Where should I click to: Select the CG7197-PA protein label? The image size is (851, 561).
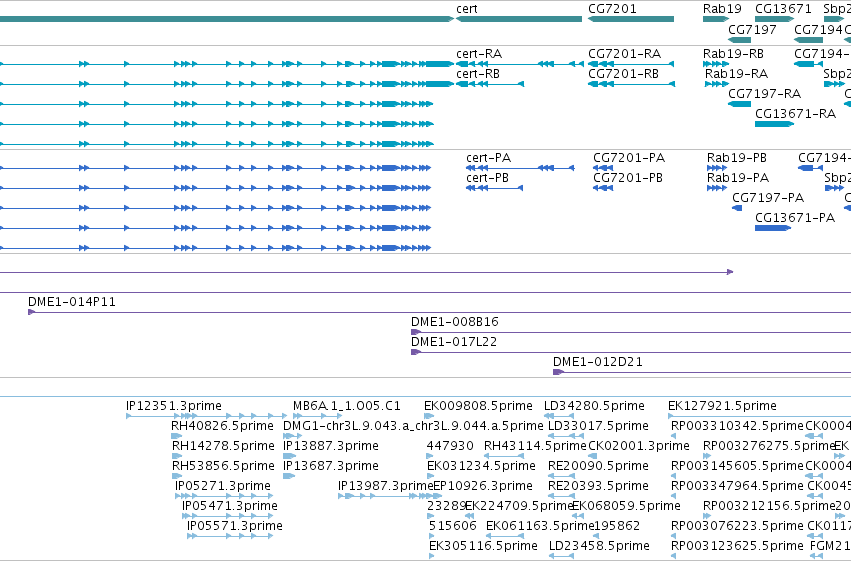coord(768,198)
